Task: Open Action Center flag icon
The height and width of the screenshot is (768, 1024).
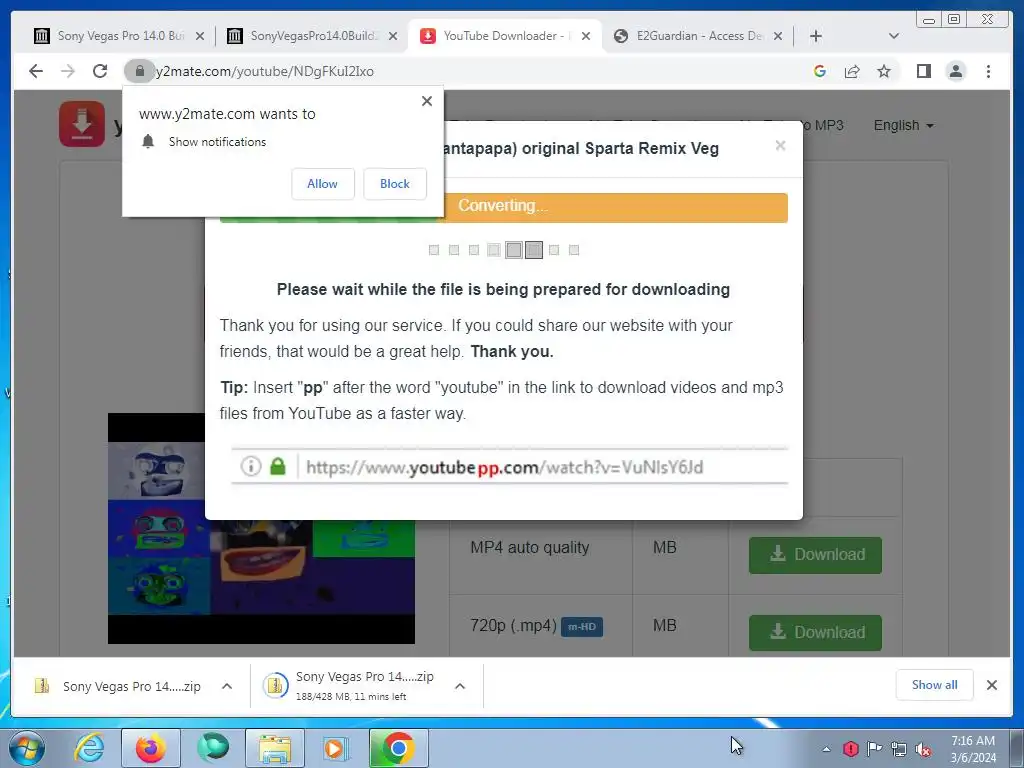Action: coord(874,749)
